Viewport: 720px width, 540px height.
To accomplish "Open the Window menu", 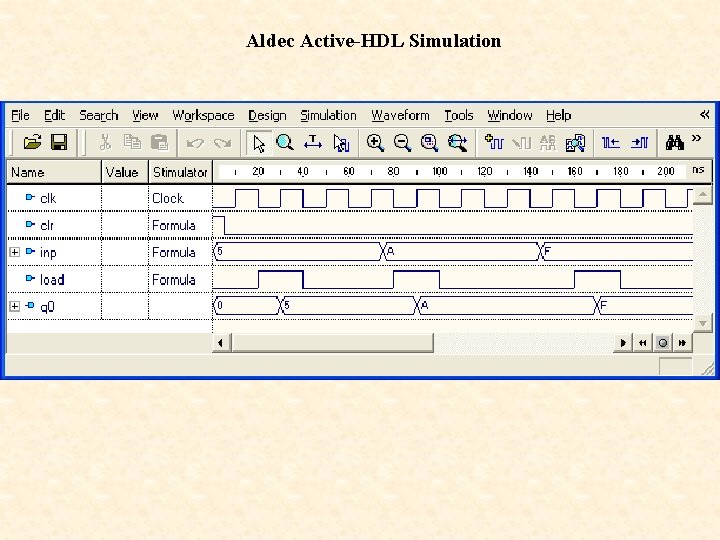I will (510, 115).
